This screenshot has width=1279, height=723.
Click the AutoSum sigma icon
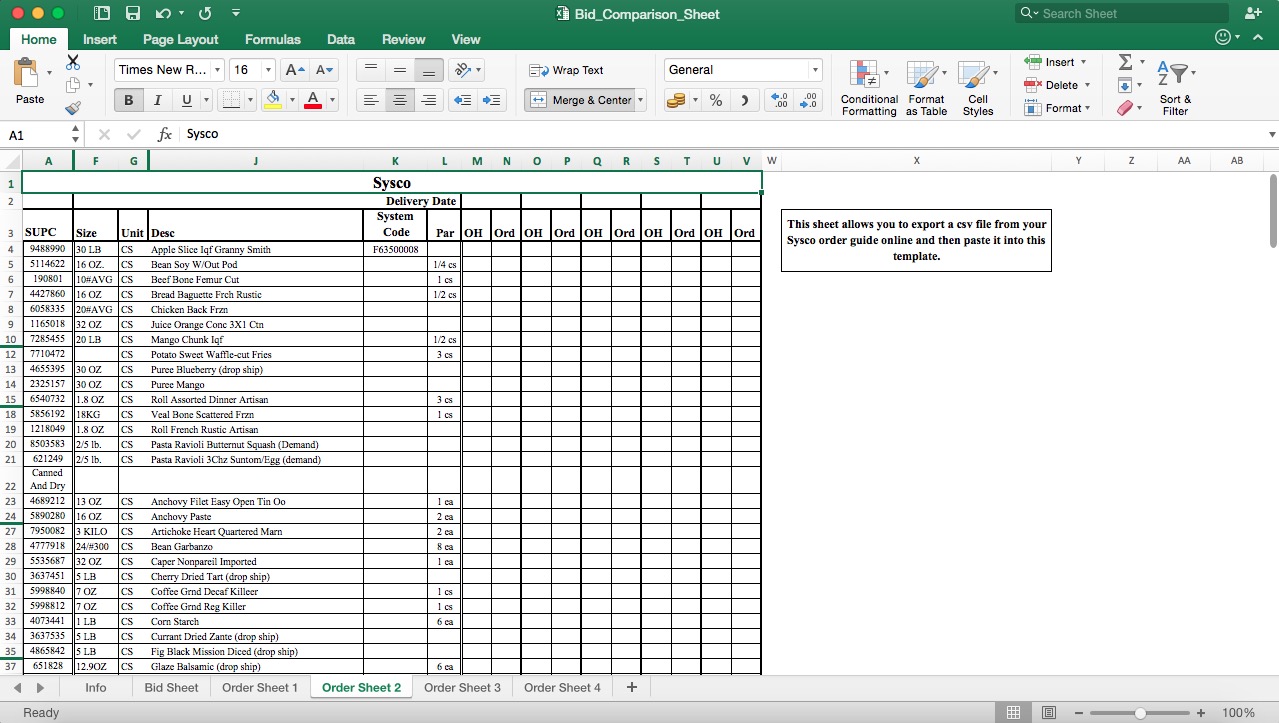(x=1125, y=62)
